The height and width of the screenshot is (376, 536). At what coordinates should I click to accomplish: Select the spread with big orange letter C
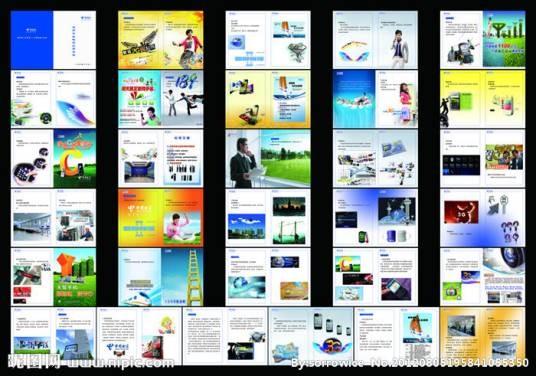(53, 158)
